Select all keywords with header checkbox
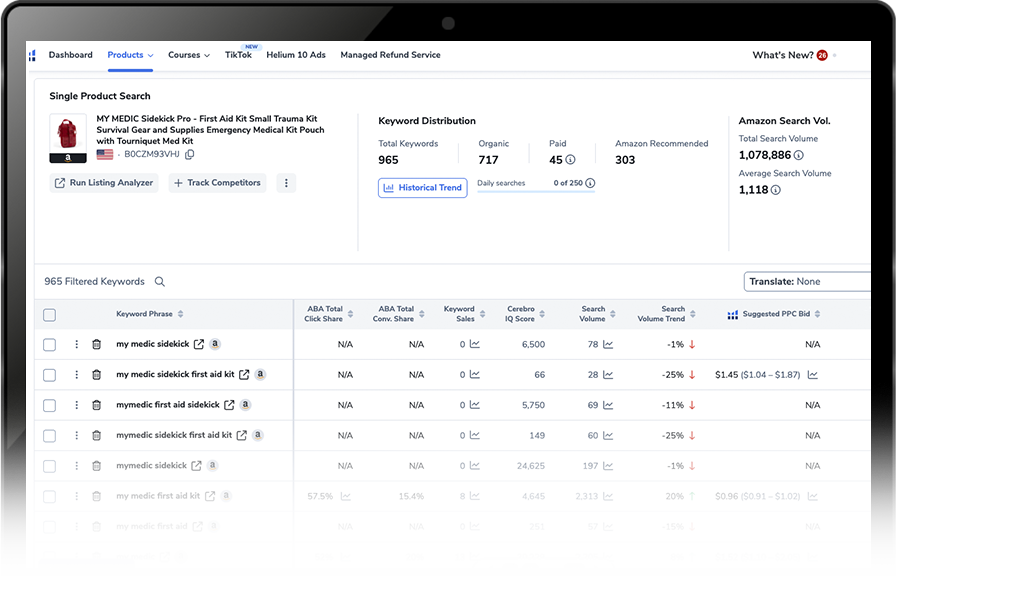 (50, 315)
